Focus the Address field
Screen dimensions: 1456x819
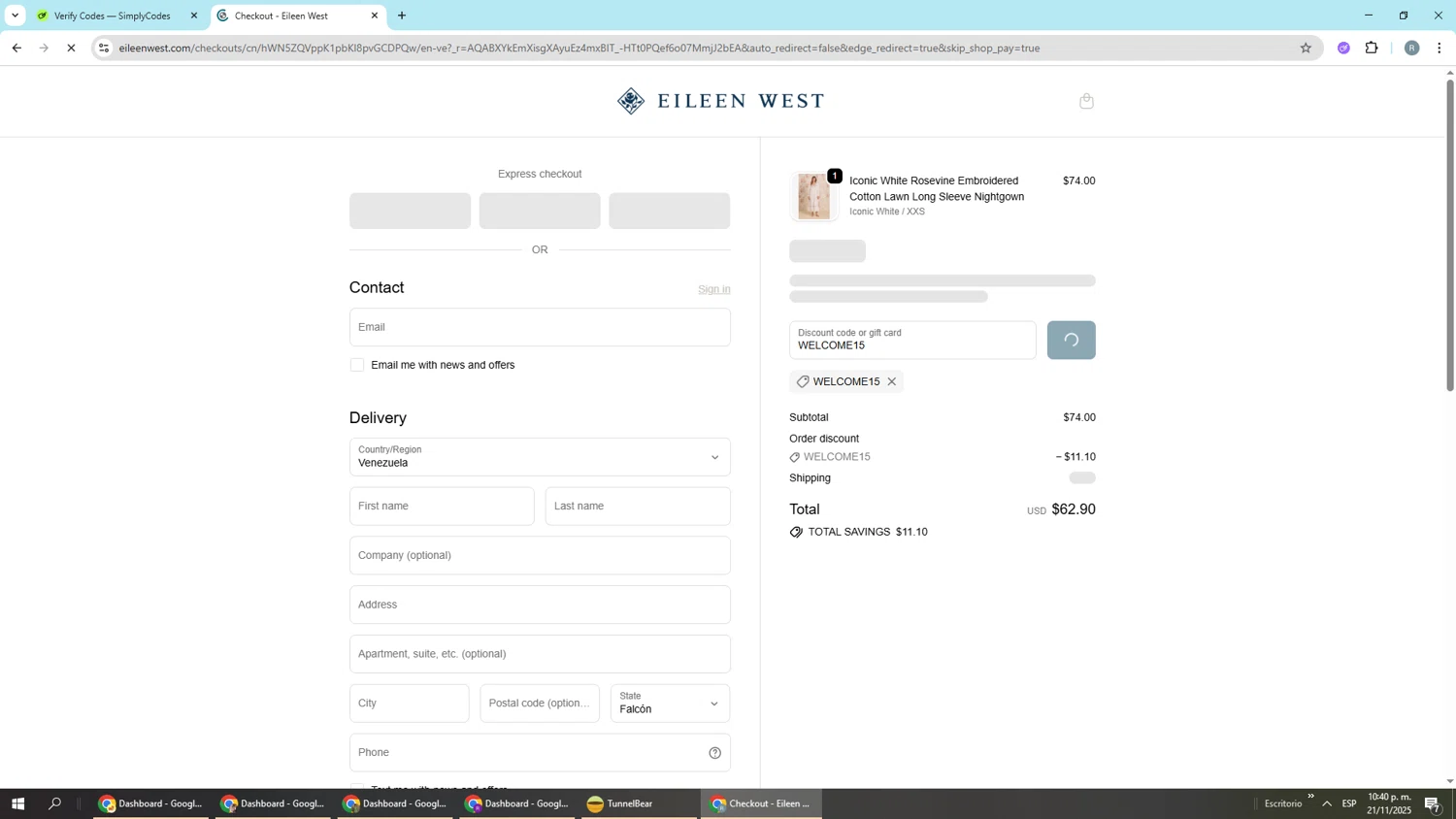pyautogui.click(x=540, y=605)
